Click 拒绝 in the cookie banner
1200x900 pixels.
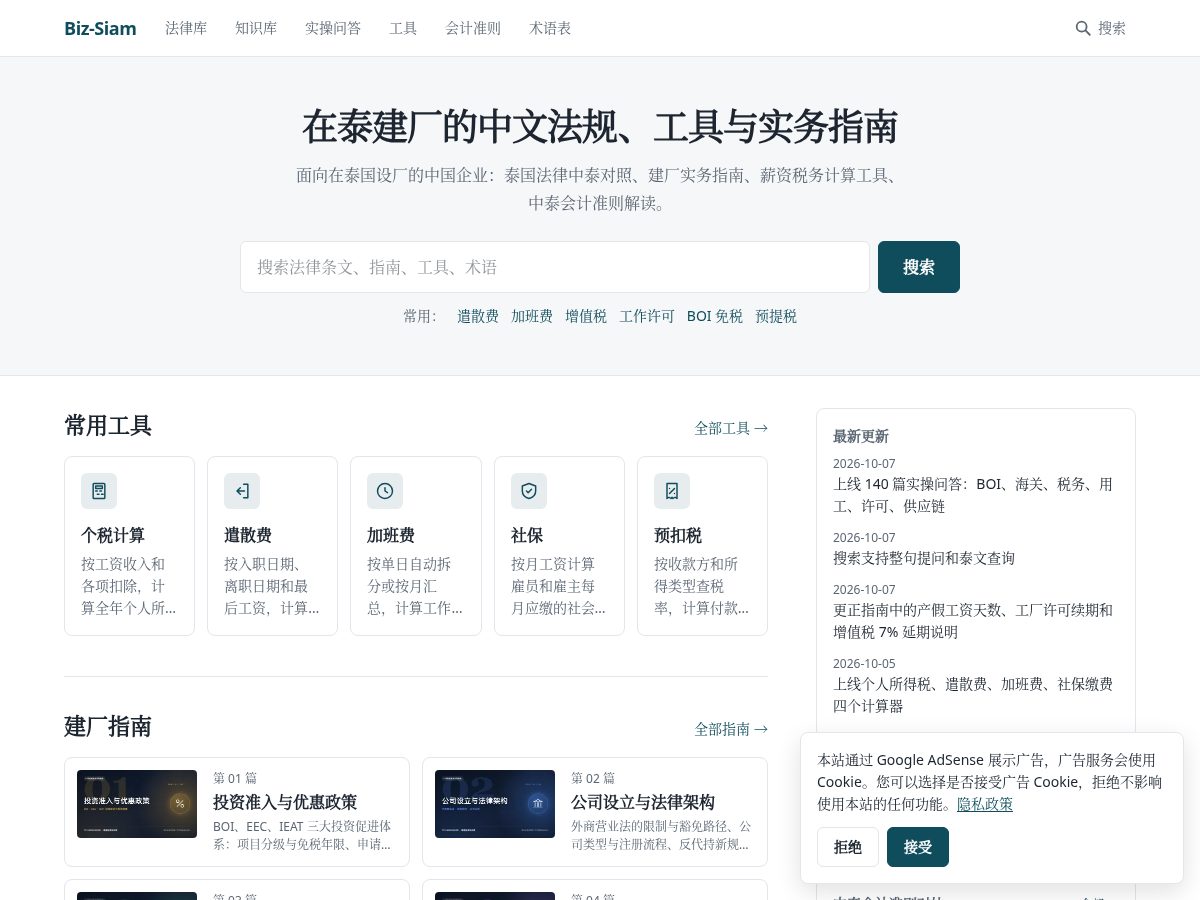848,847
